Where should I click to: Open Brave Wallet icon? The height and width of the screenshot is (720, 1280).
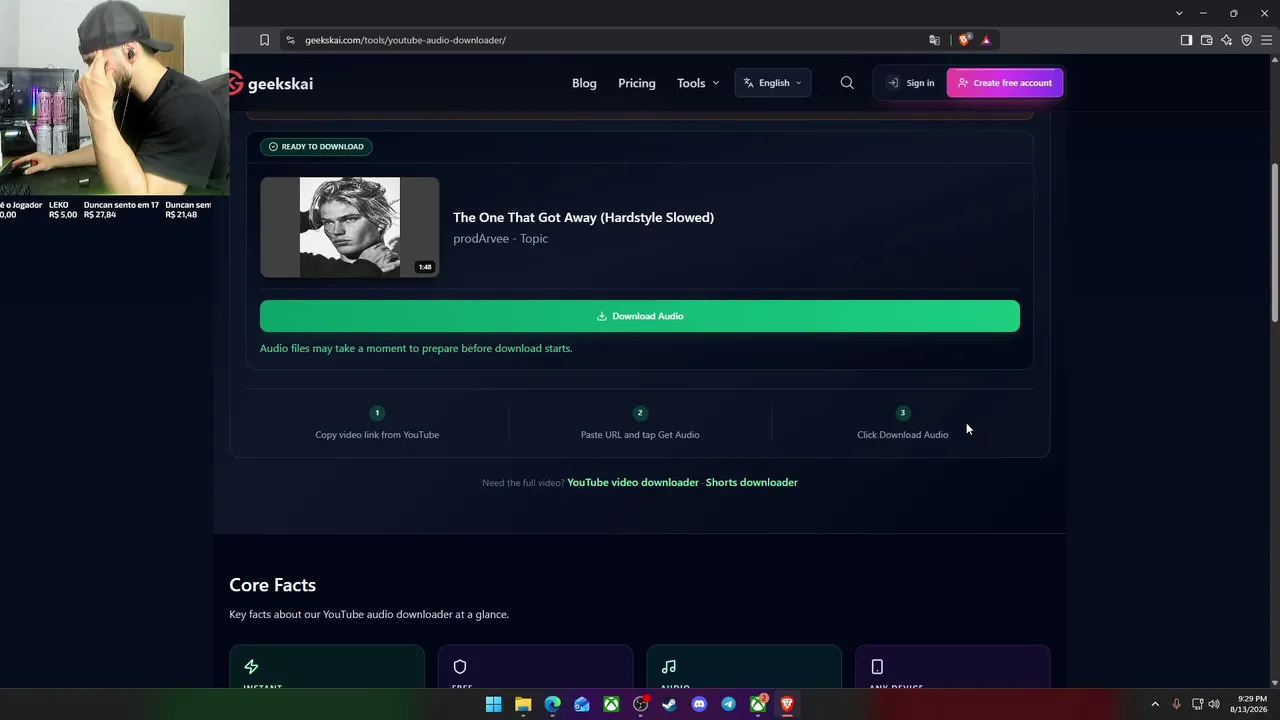[1206, 40]
